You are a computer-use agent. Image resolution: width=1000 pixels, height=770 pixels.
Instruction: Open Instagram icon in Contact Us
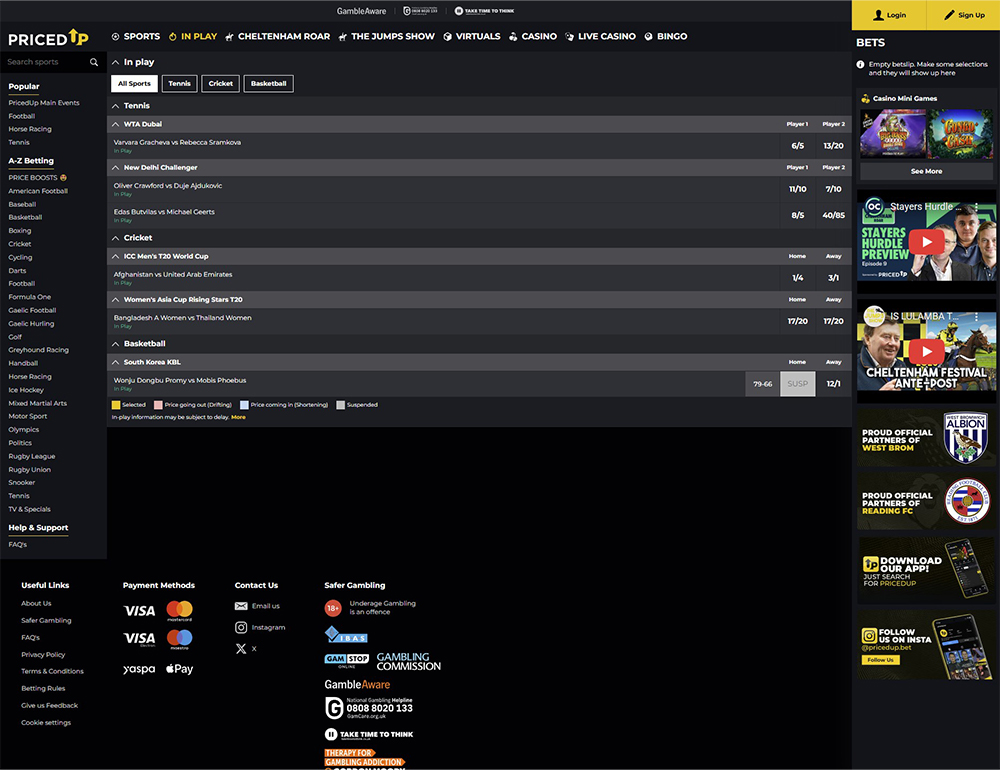point(241,627)
